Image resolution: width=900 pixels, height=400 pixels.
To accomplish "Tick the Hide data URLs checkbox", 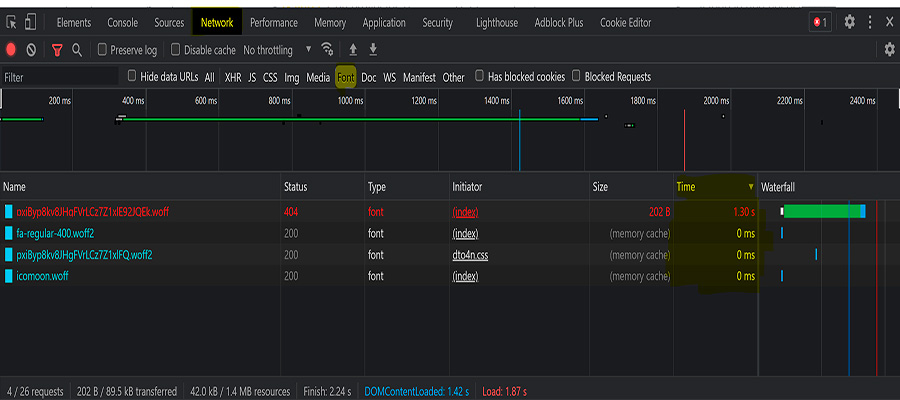I will pyautogui.click(x=132, y=76).
